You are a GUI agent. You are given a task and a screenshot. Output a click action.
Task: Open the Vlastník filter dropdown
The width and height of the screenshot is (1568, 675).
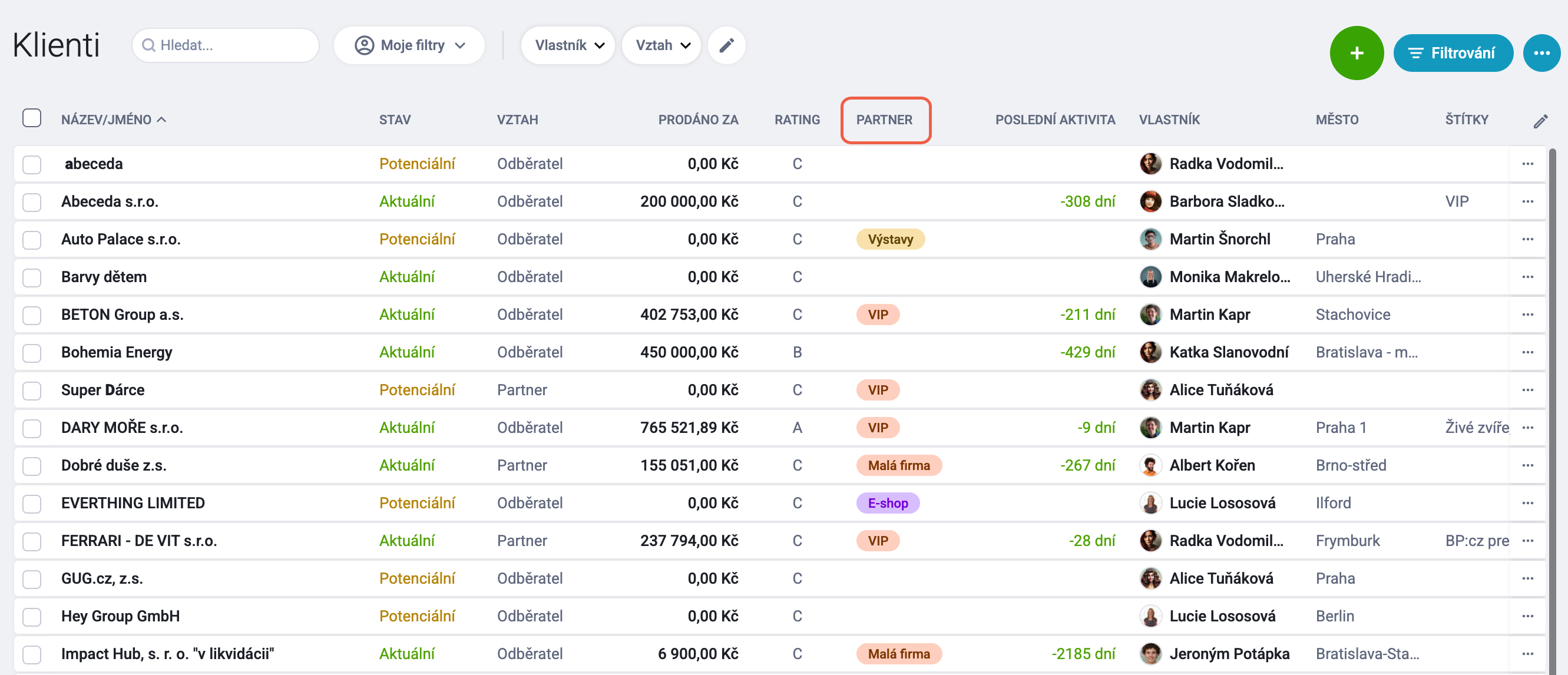pyautogui.click(x=568, y=46)
